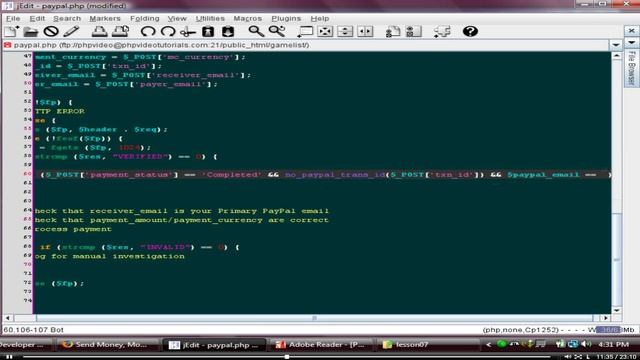The image size is (640, 360).
Task: Open the Markers menu
Action: pos(105,18)
